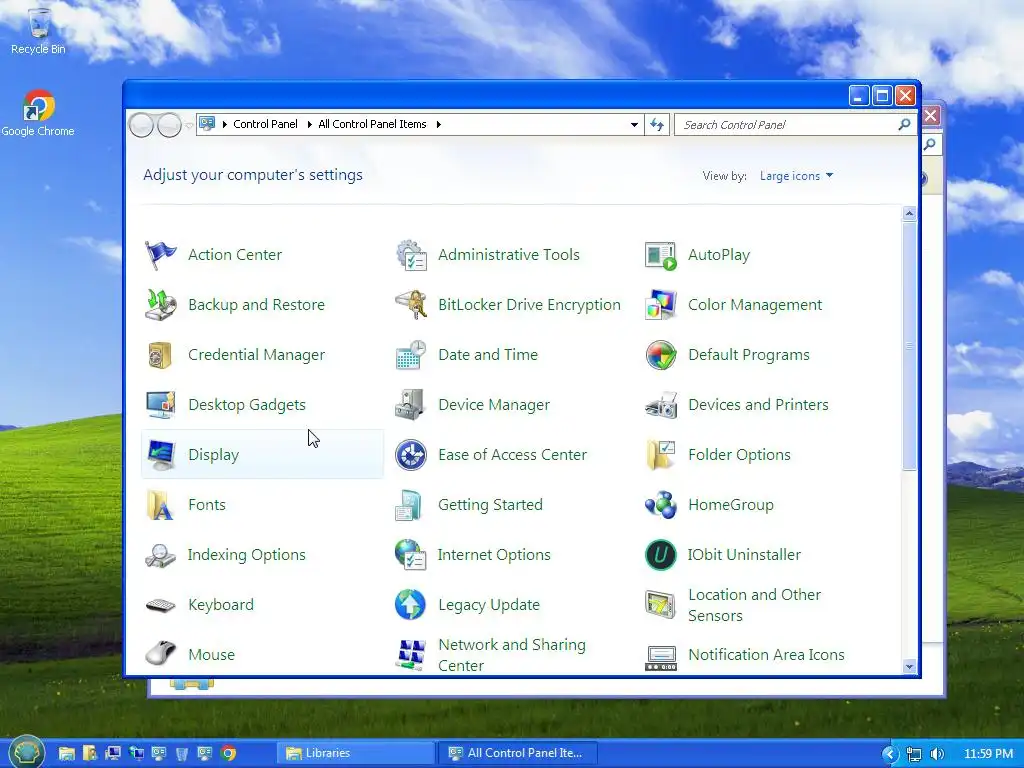Click the 'Folder Options' label
Image resolution: width=1024 pixels, height=768 pixels.
pyautogui.click(x=739, y=455)
